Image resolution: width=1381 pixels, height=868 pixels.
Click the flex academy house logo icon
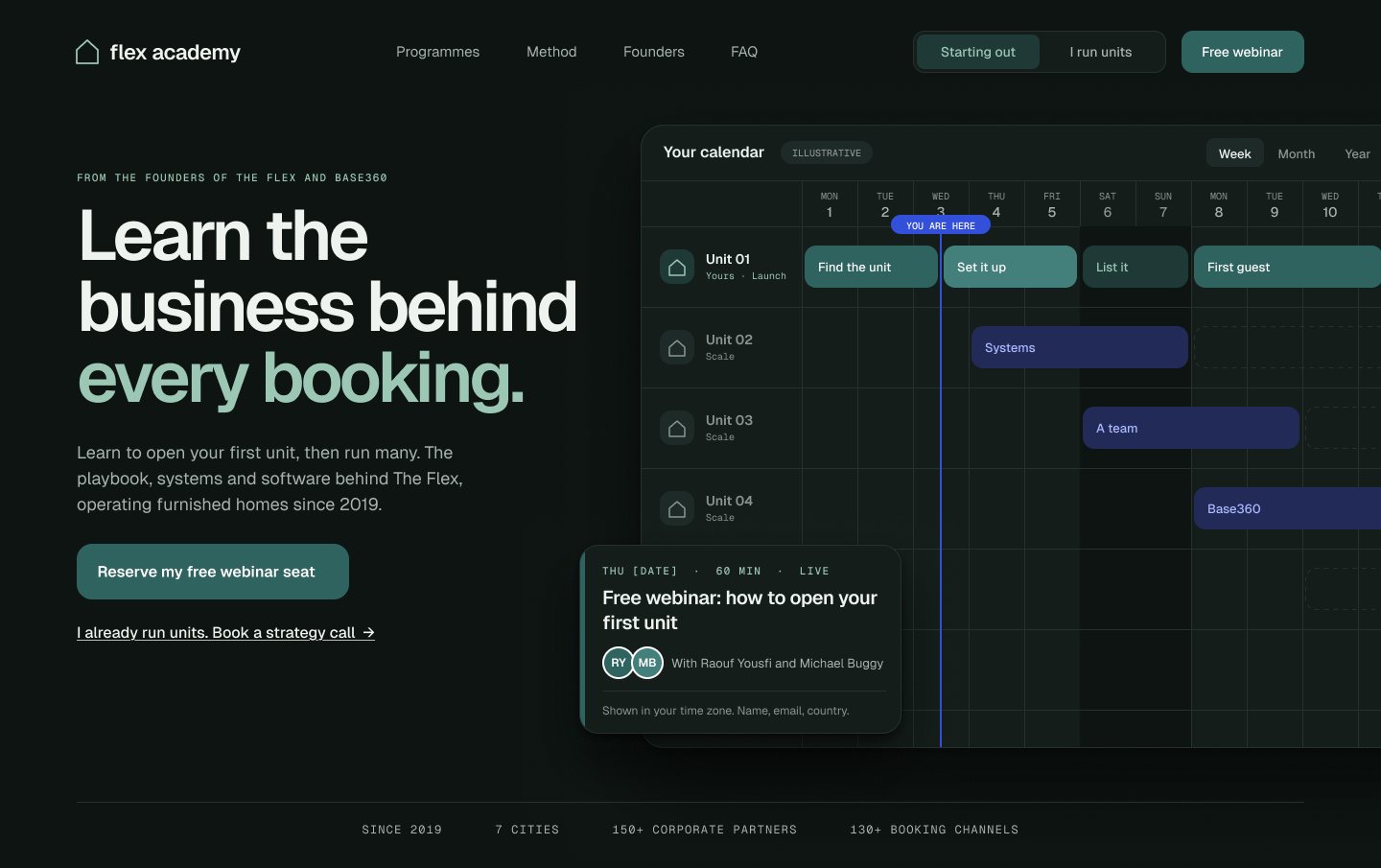coord(87,52)
